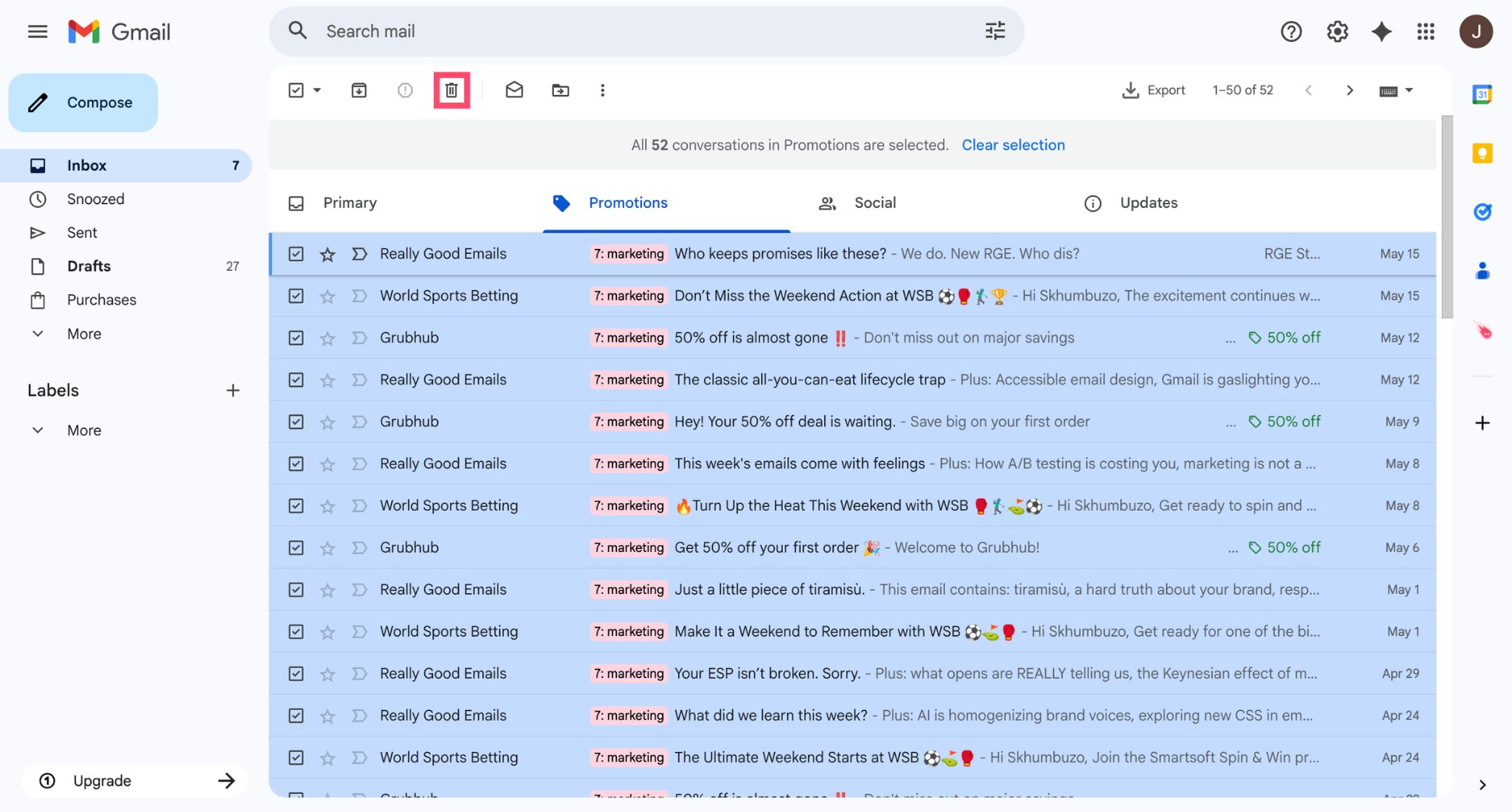Viewport: 1512px width, 812px height.
Task: Report selected conversations as spam
Action: pyautogui.click(x=405, y=90)
